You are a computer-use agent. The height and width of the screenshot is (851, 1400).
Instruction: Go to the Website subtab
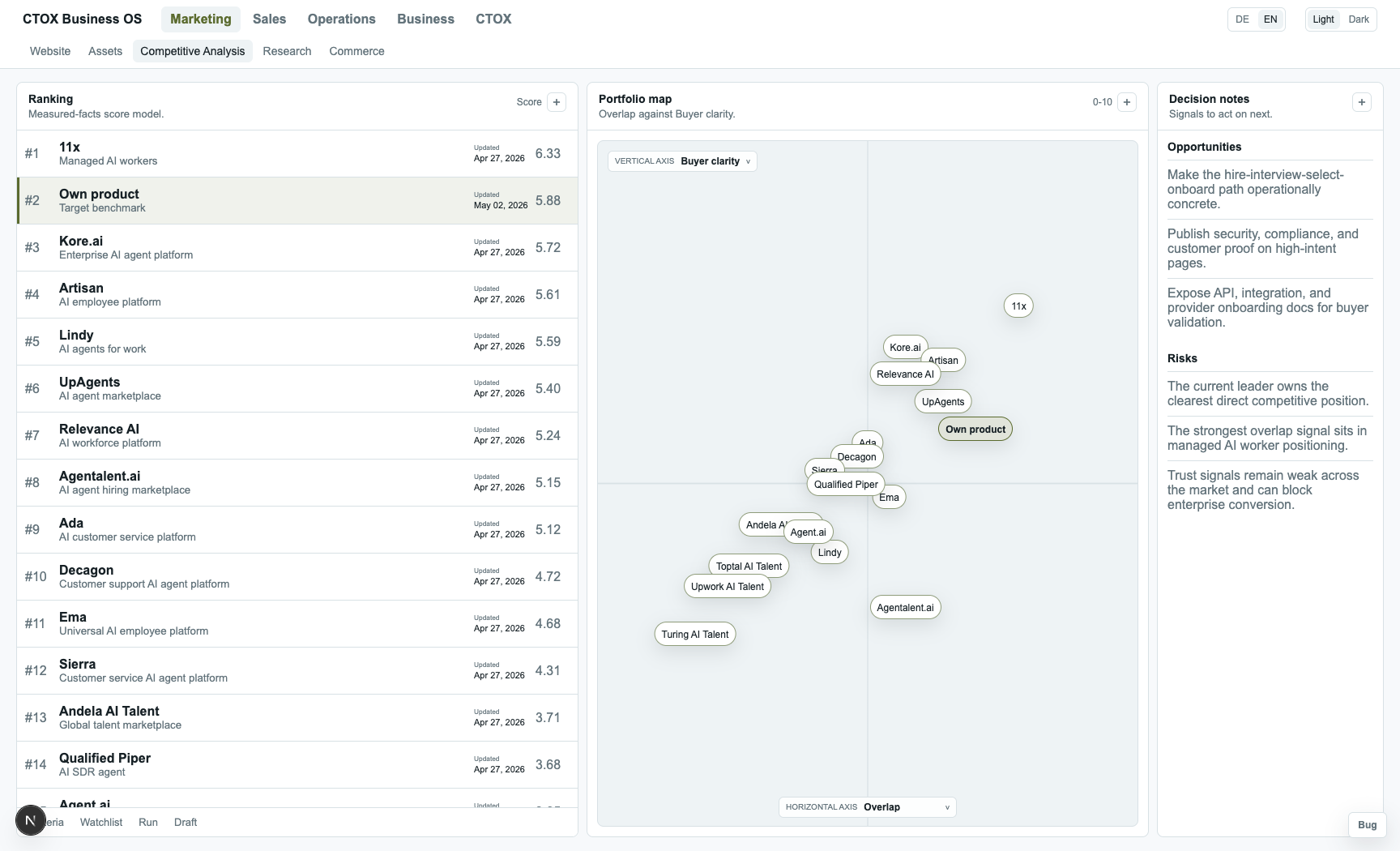coord(50,51)
